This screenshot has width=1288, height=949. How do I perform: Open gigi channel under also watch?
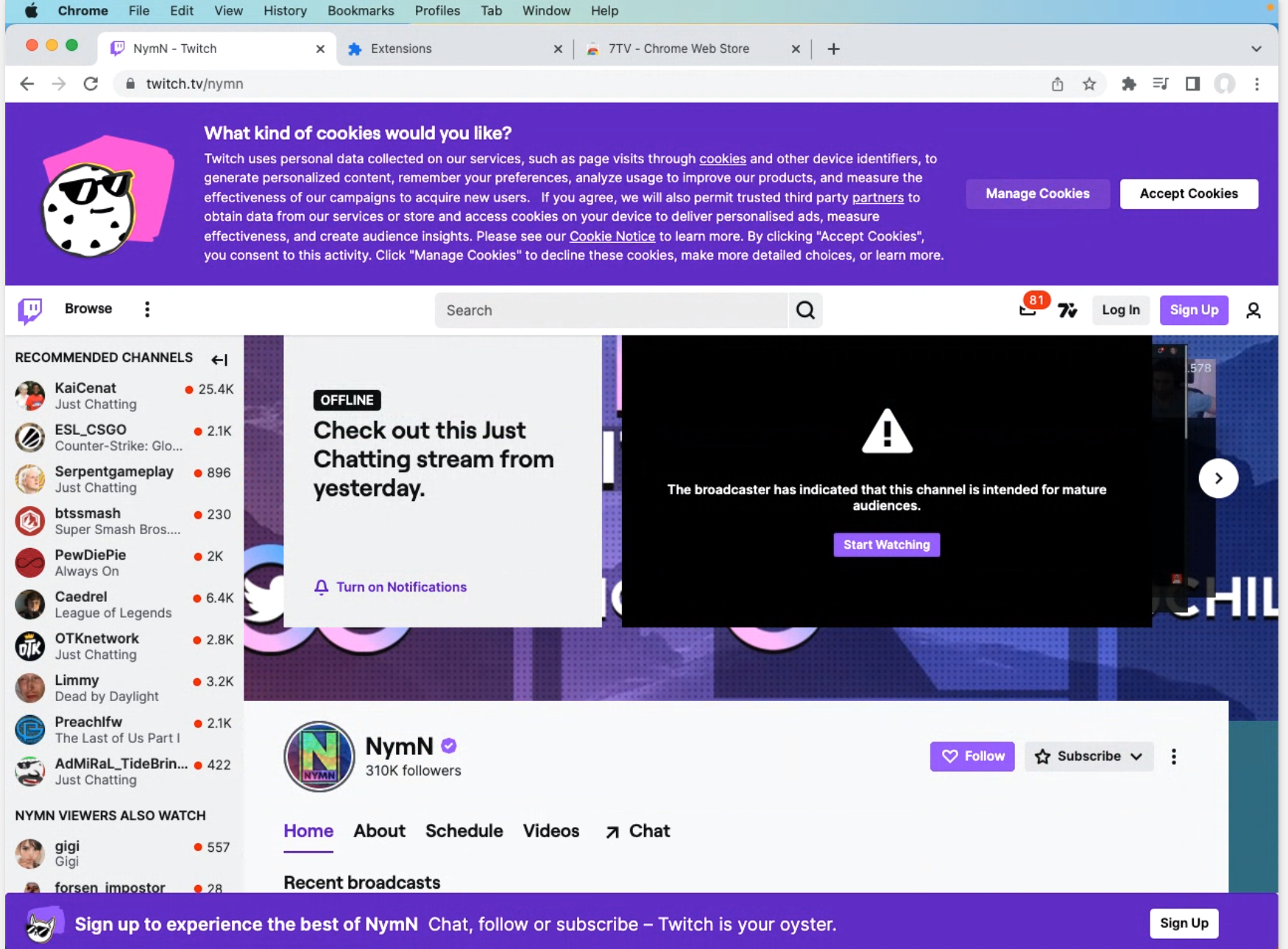click(x=124, y=853)
